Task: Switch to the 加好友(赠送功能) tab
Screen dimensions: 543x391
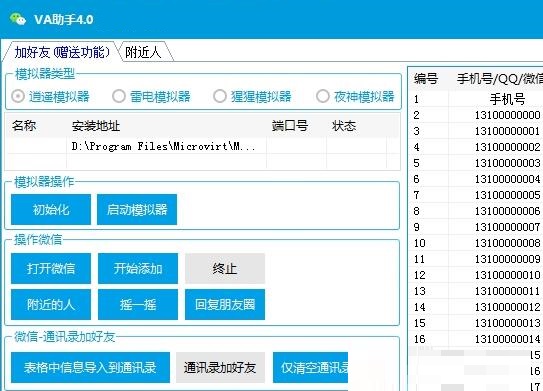Action: click(62, 52)
